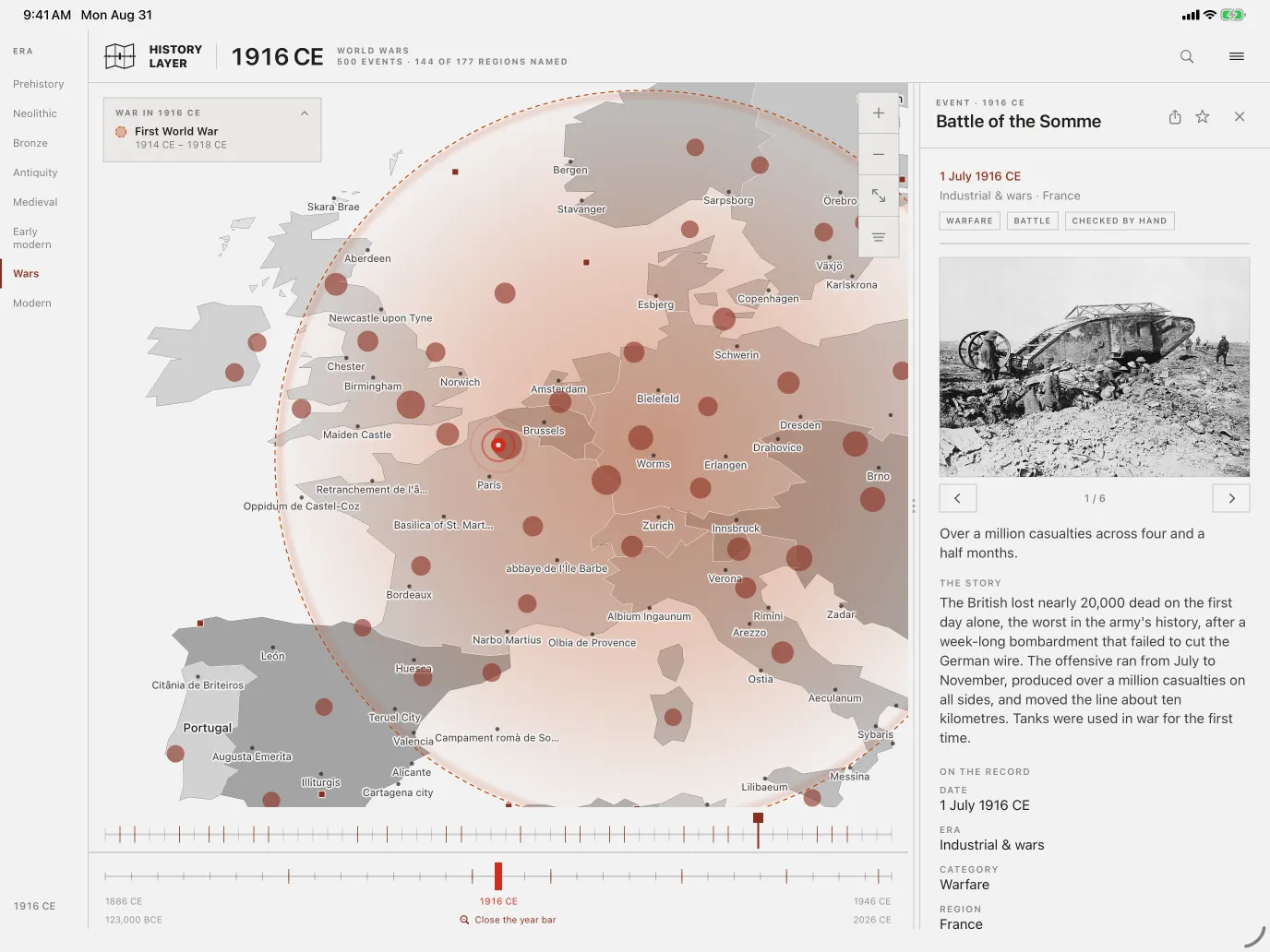Open the Somme tank photograph
Viewport: 1270px width, 952px height.
coord(1095,367)
